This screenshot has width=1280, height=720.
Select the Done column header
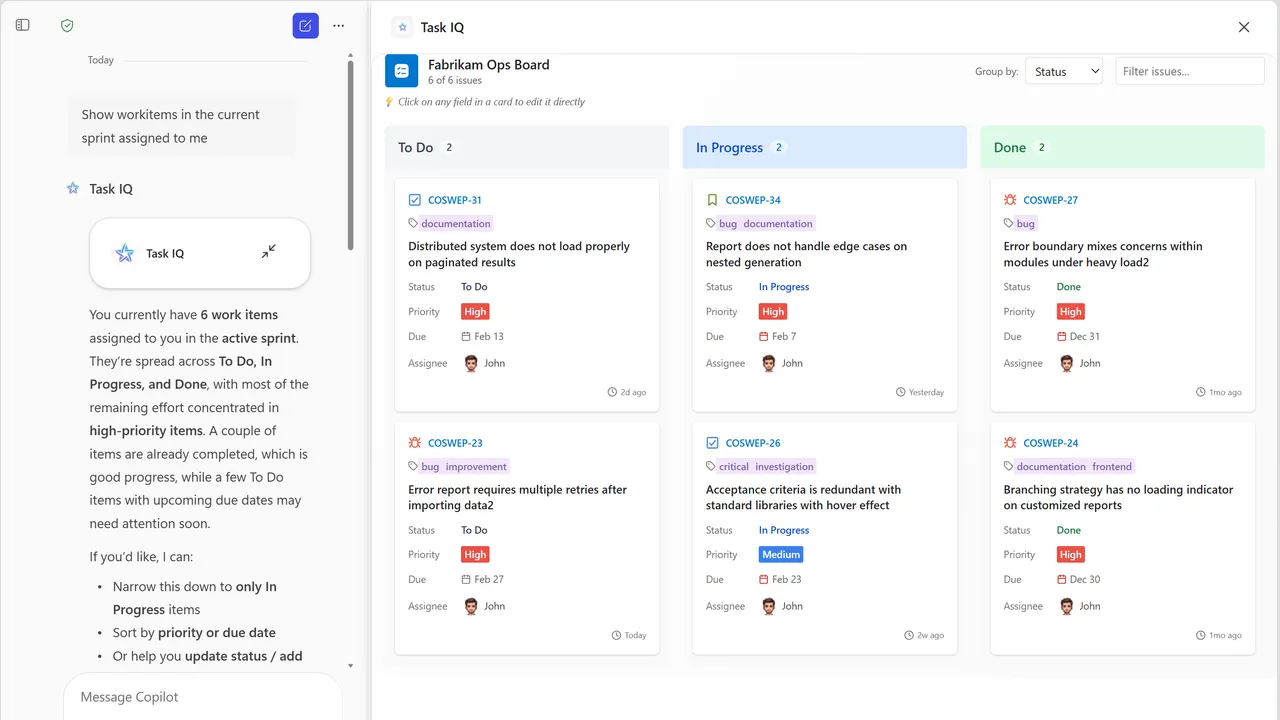[x=1122, y=147]
